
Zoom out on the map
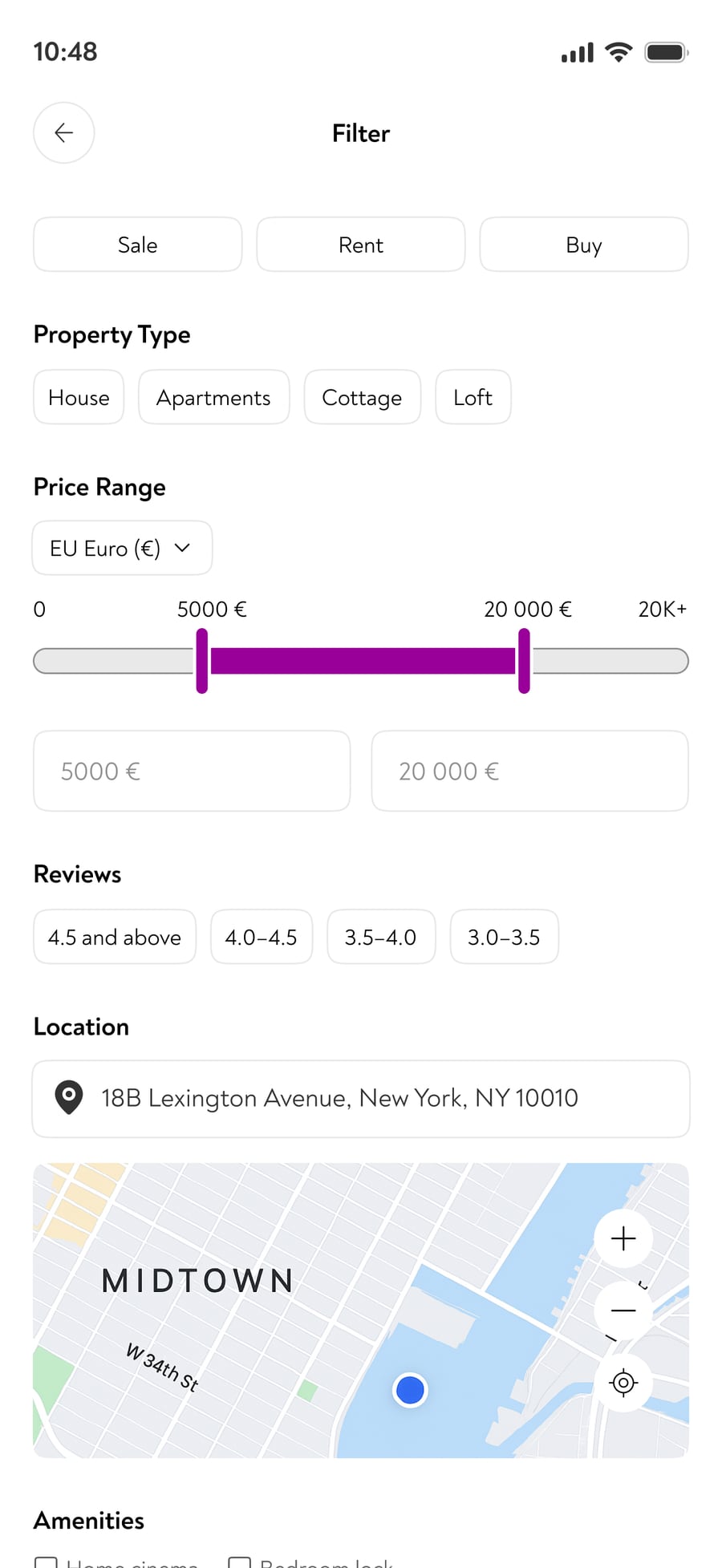point(623,1311)
